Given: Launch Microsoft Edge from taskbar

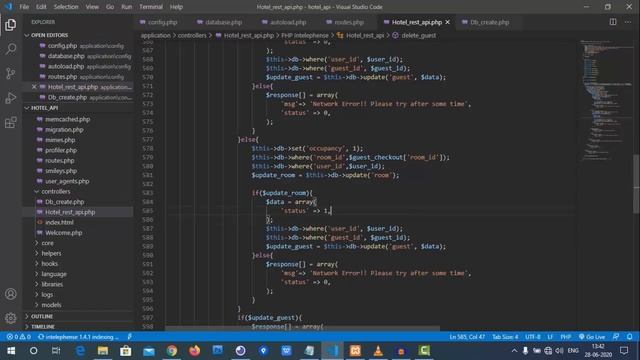Looking at the screenshot, I should coord(80,351).
